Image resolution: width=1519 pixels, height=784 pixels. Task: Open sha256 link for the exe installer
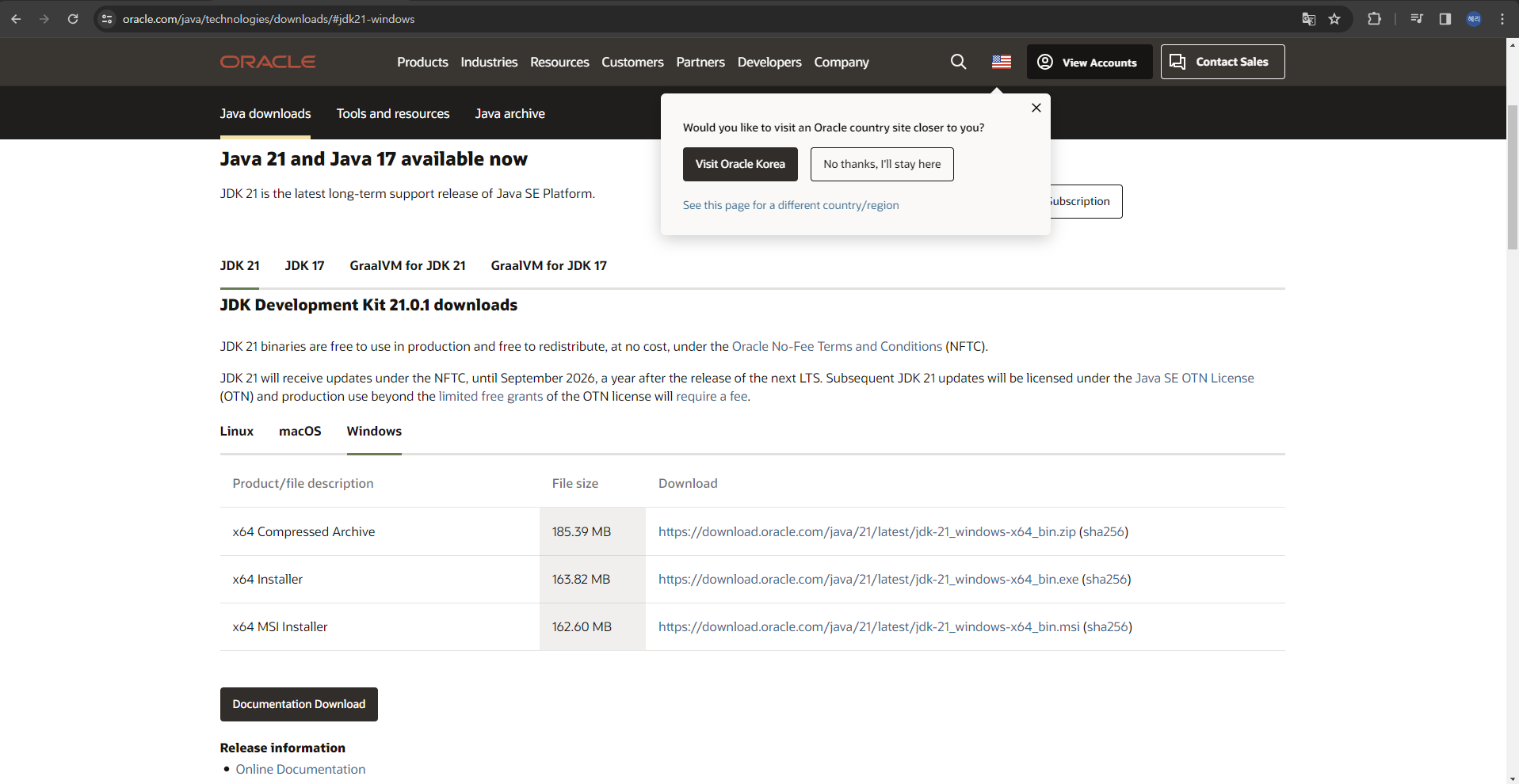(1106, 579)
